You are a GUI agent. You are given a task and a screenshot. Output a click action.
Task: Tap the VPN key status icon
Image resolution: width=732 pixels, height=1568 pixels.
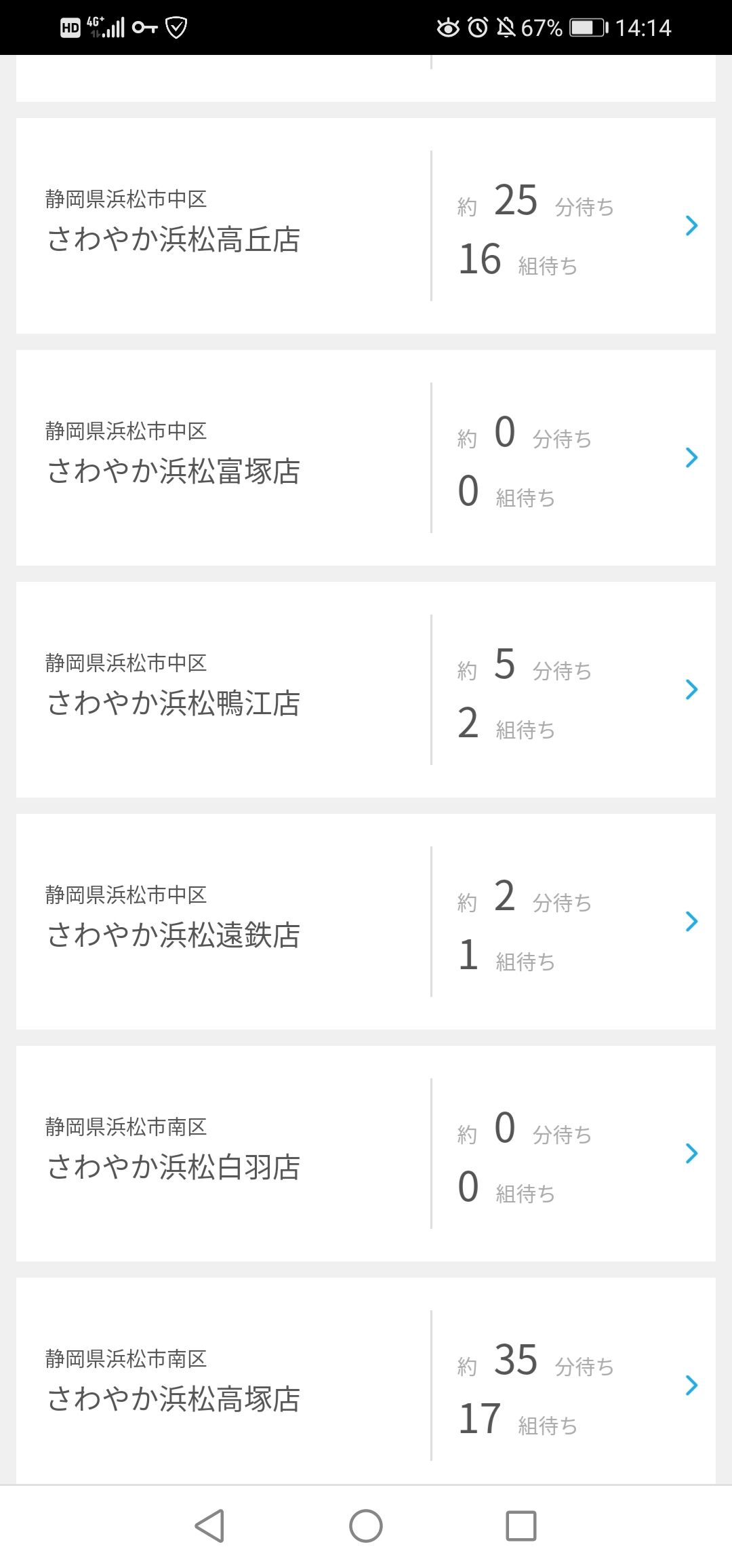click(x=144, y=27)
